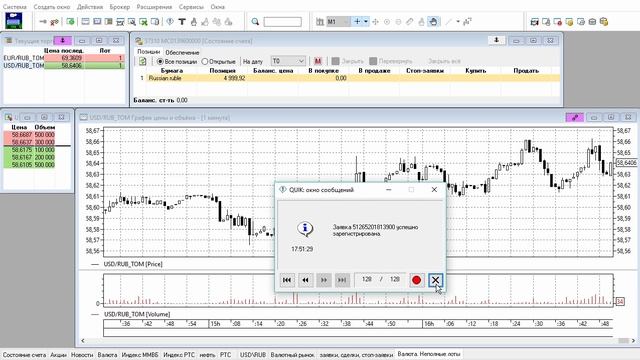Switch to the Обеспечение tab
Viewport: 640px width, 360px height.
pos(182,52)
